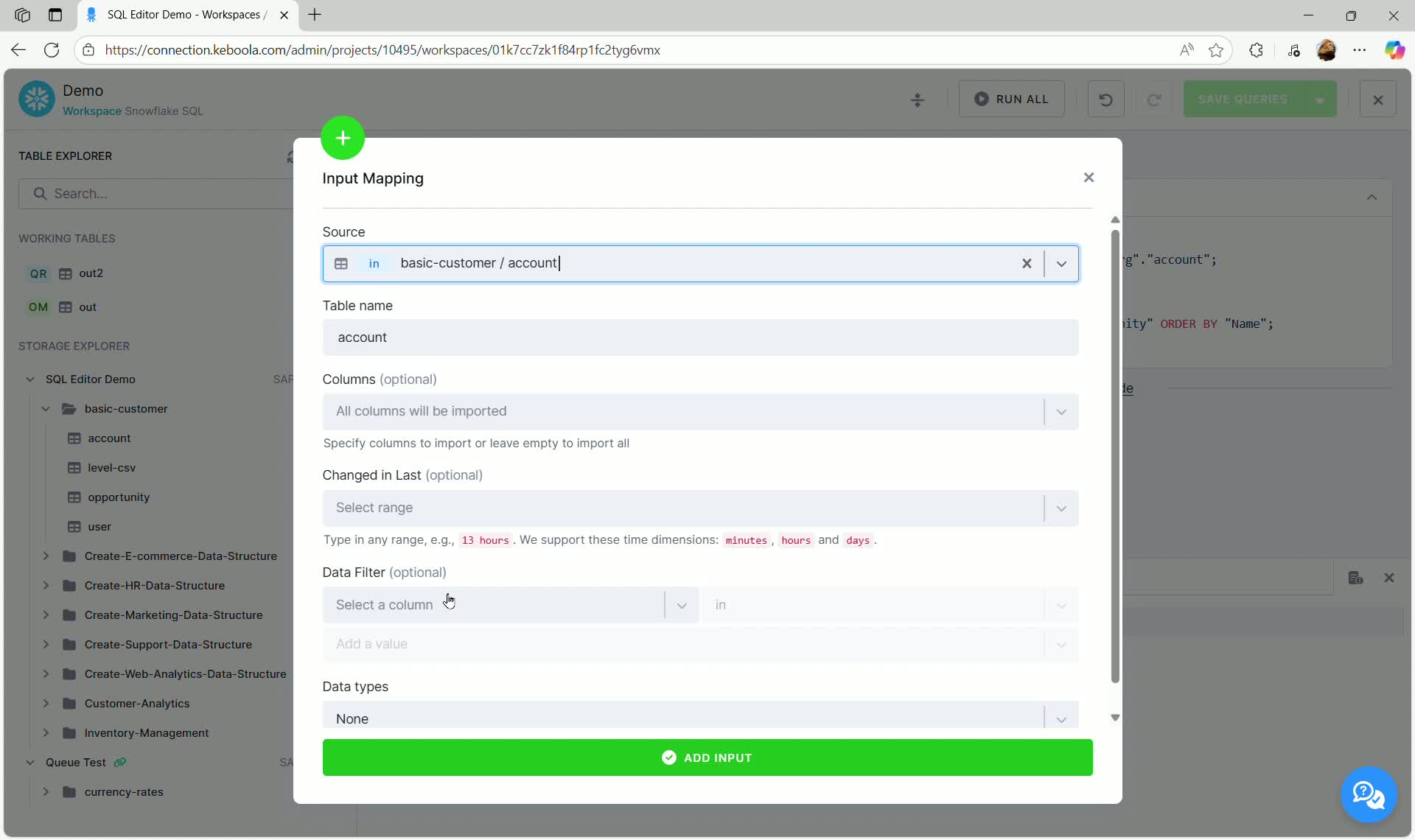Click the search magnifier in Table Explorer
1415x840 pixels.
(41, 193)
